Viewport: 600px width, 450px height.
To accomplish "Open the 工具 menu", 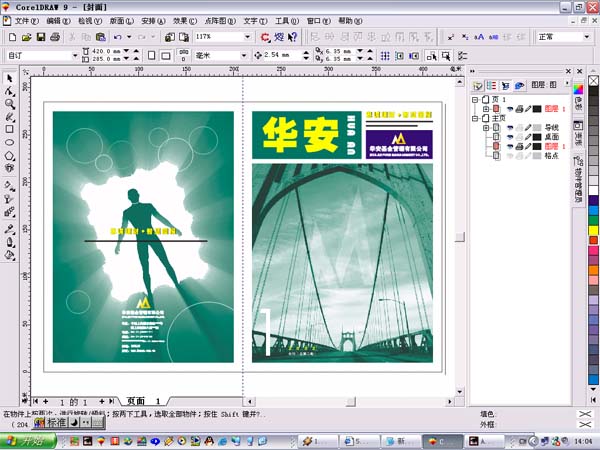I will (x=287, y=21).
